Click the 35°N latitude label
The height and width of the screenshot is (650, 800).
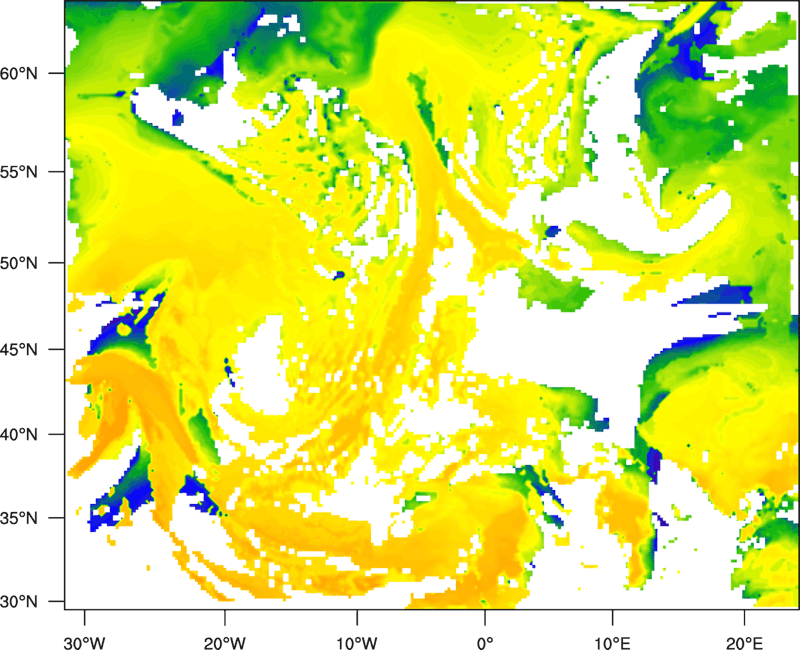(19, 518)
